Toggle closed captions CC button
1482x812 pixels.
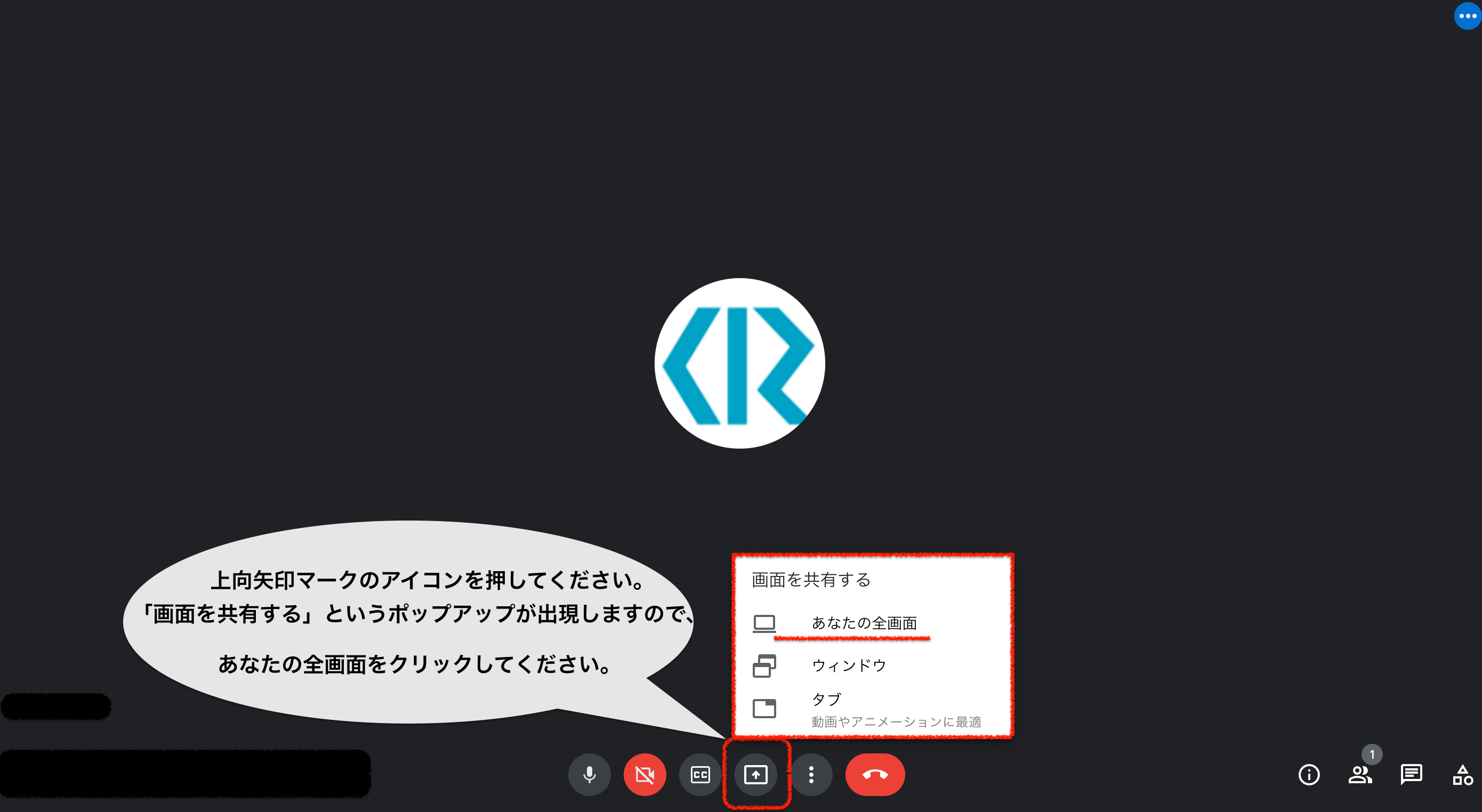(700, 775)
